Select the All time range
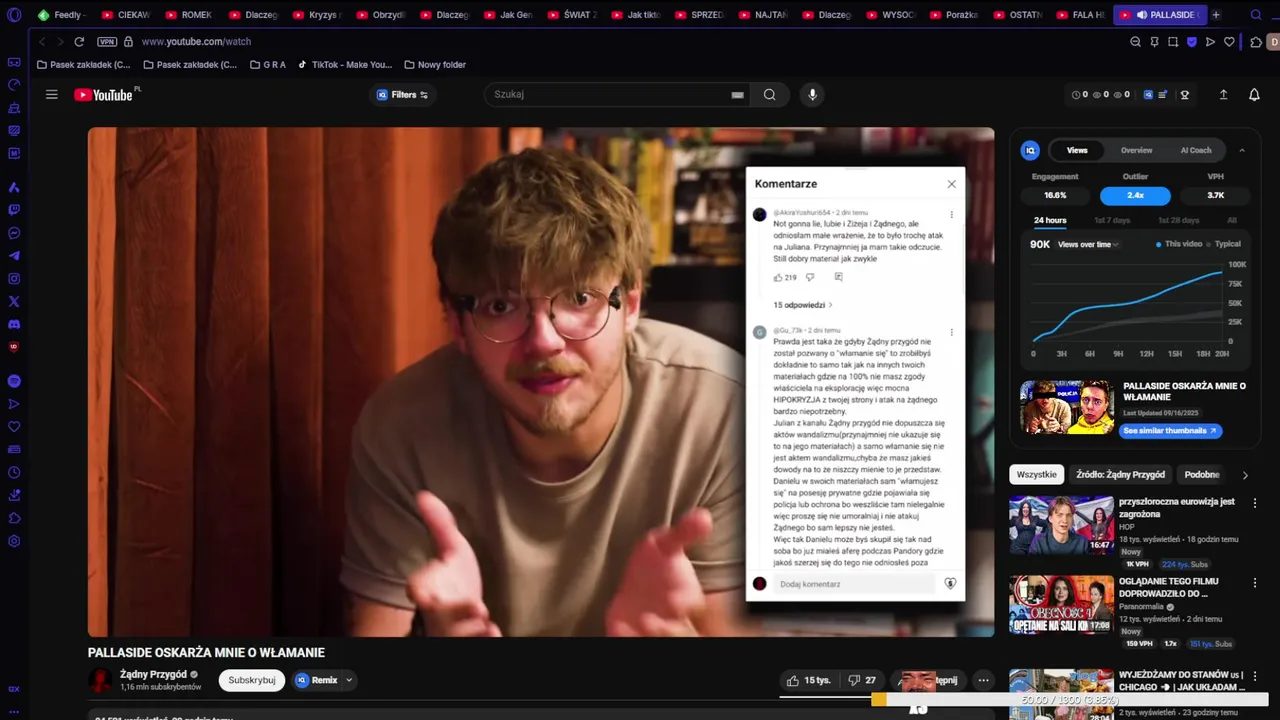The height and width of the screenshot is (720, 1280). [x=1232, y=220]
